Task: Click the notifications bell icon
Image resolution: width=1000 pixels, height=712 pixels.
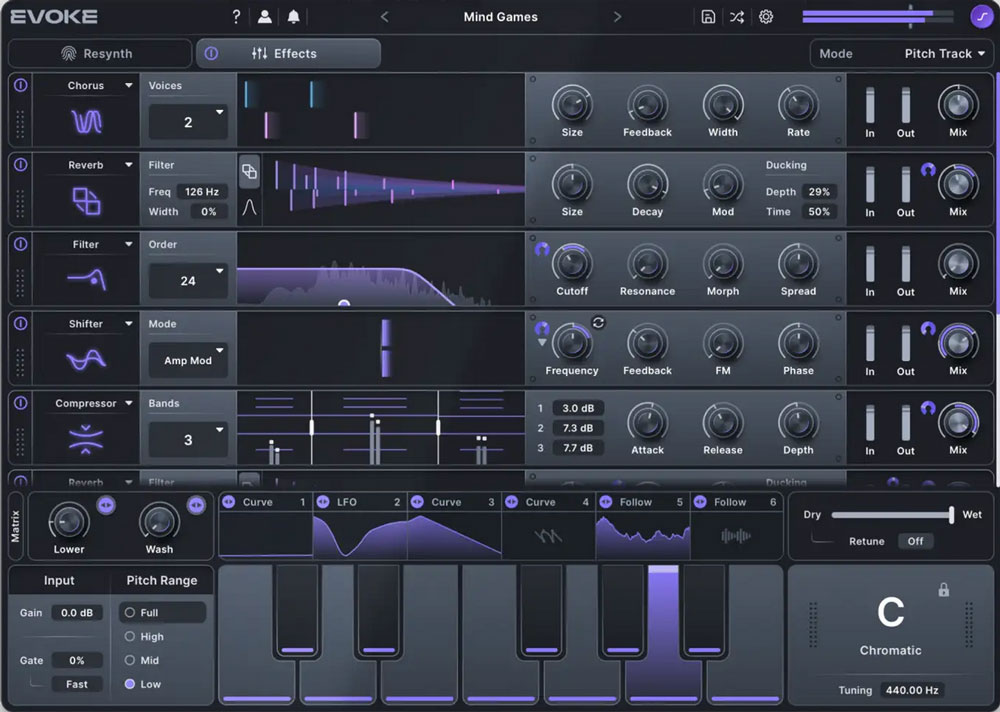Action: 293,17
